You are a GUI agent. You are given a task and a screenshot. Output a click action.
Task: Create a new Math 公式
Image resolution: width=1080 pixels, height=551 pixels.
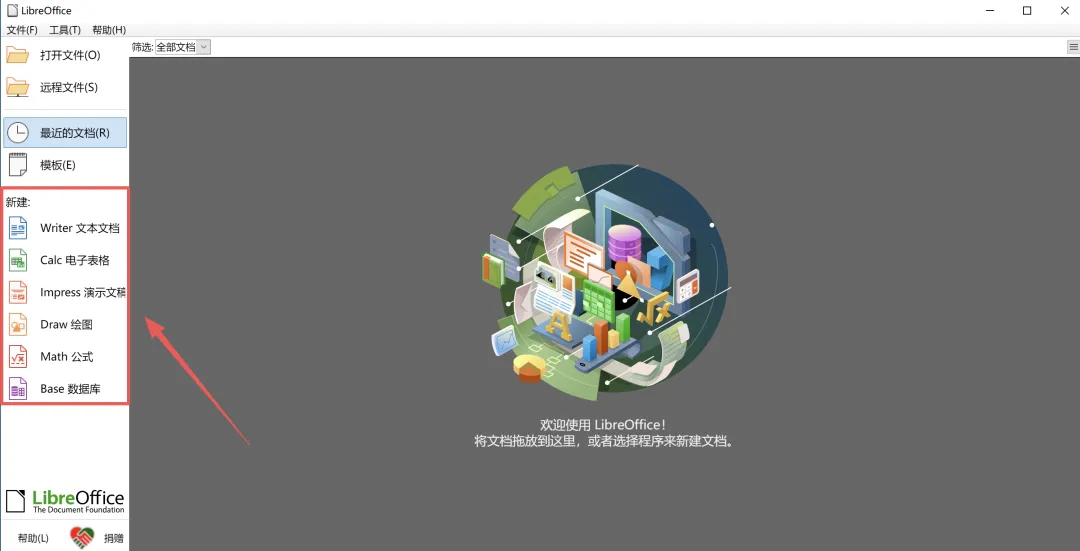click(x=65, y=357)
